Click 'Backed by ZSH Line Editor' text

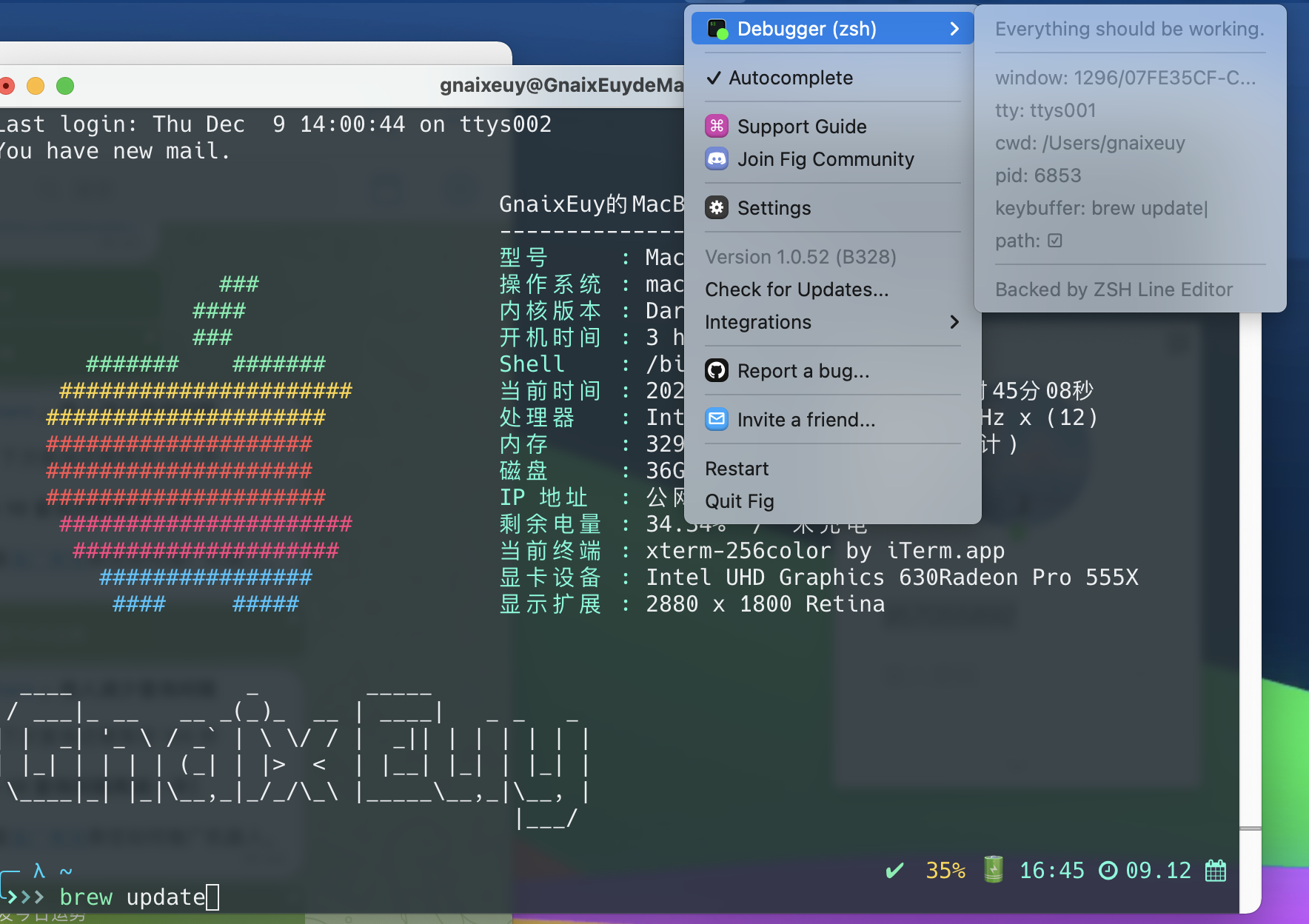(x=1114, y=289)
